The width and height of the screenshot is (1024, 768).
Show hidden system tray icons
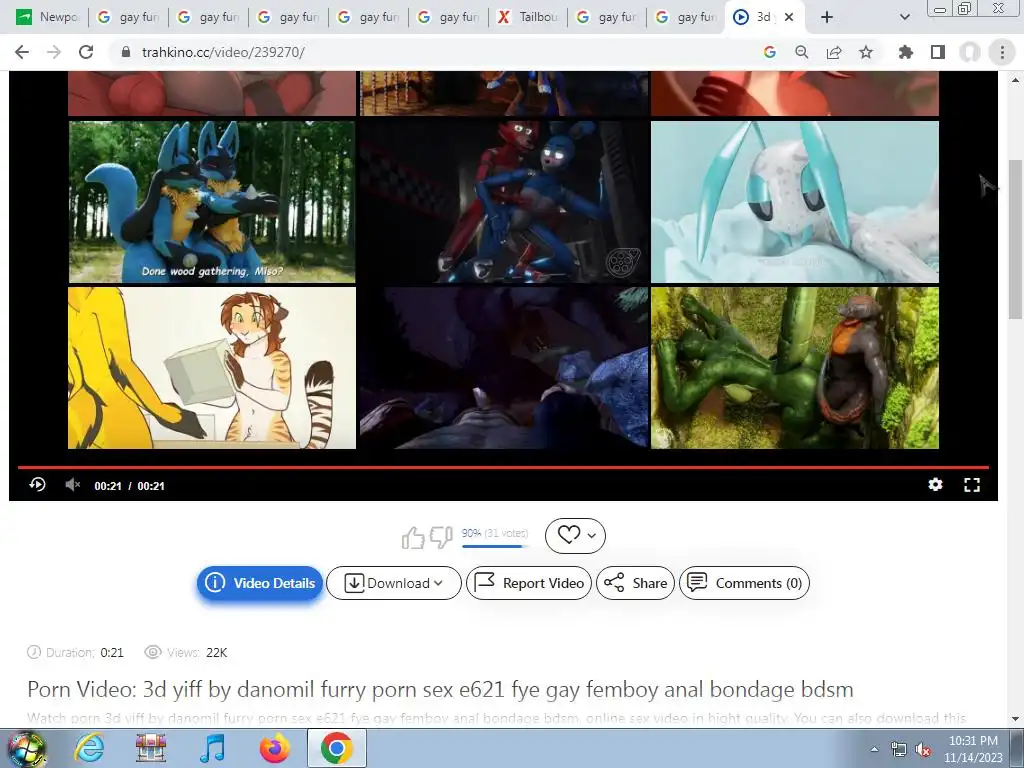(874, 749)
